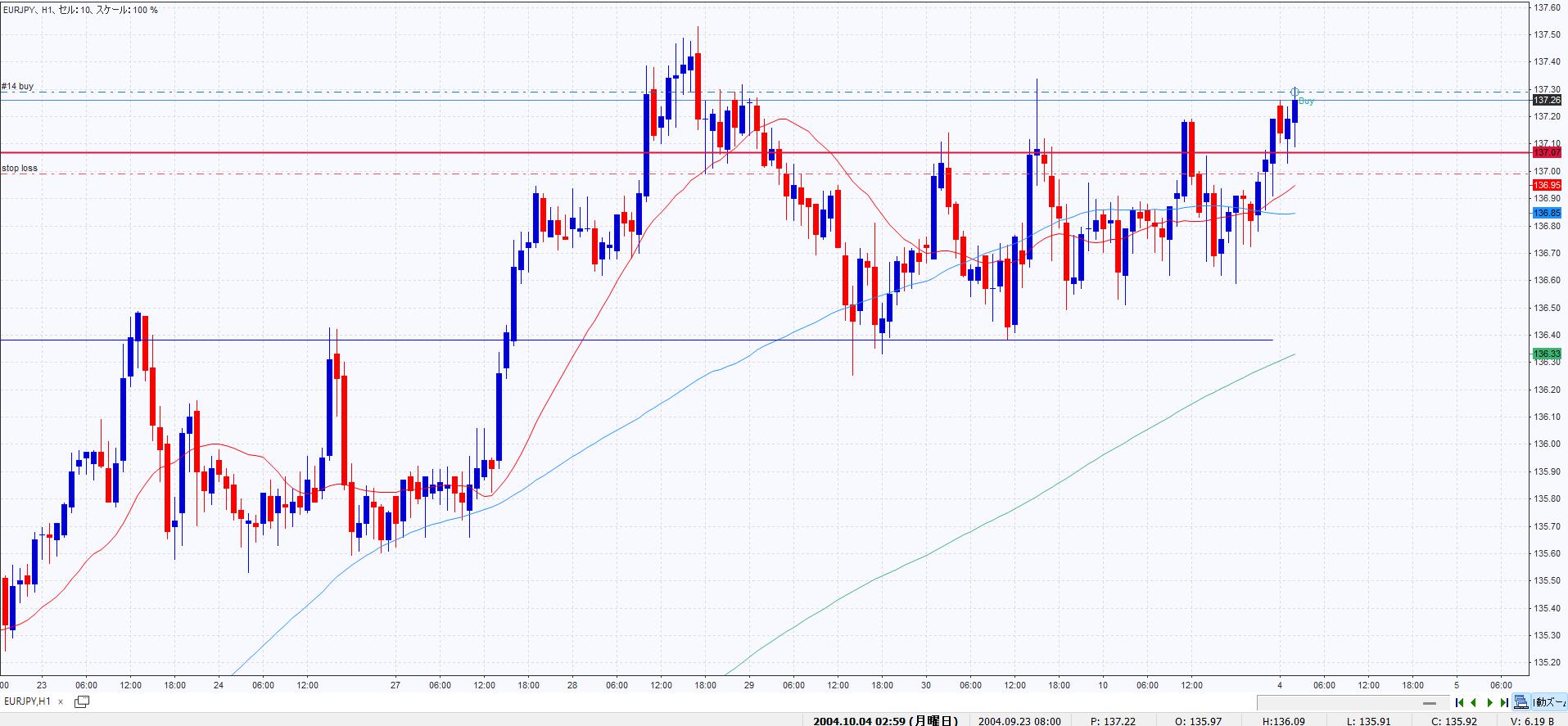1568x726 pixels.
Task: Jump to the last bar of the chart
Action: click(1504, 702)
